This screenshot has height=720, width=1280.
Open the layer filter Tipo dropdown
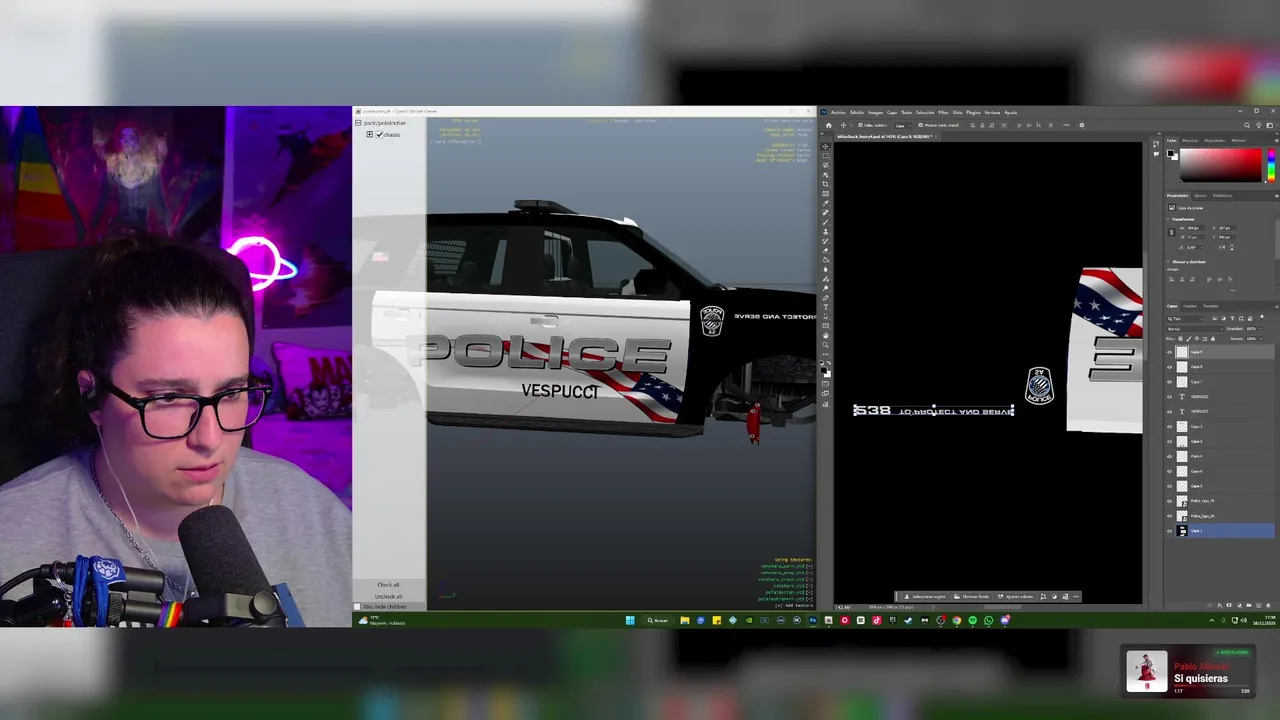pyautogui.click(x=1186, y=319)
